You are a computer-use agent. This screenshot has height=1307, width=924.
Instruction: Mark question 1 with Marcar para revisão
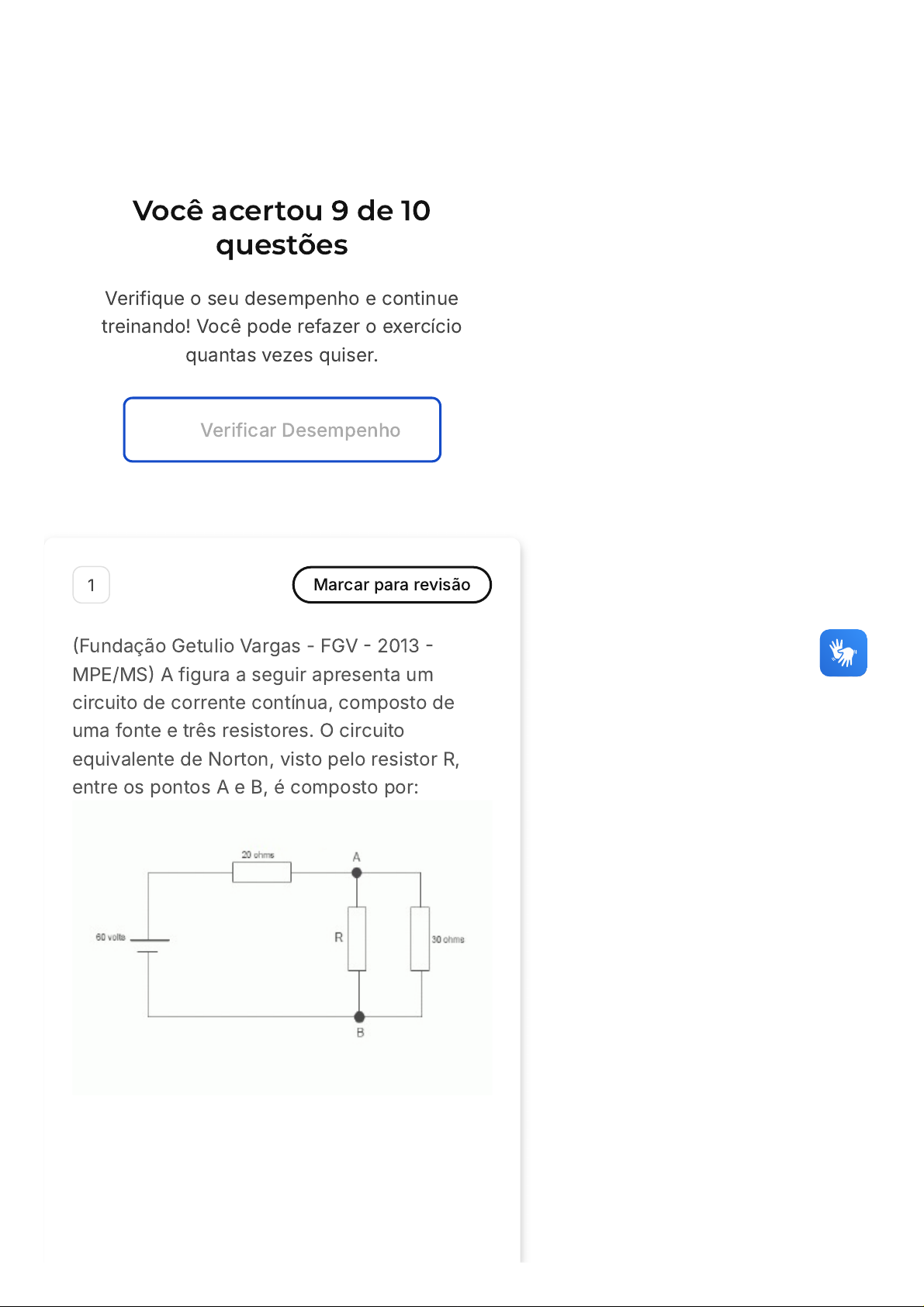click(392, 585)
